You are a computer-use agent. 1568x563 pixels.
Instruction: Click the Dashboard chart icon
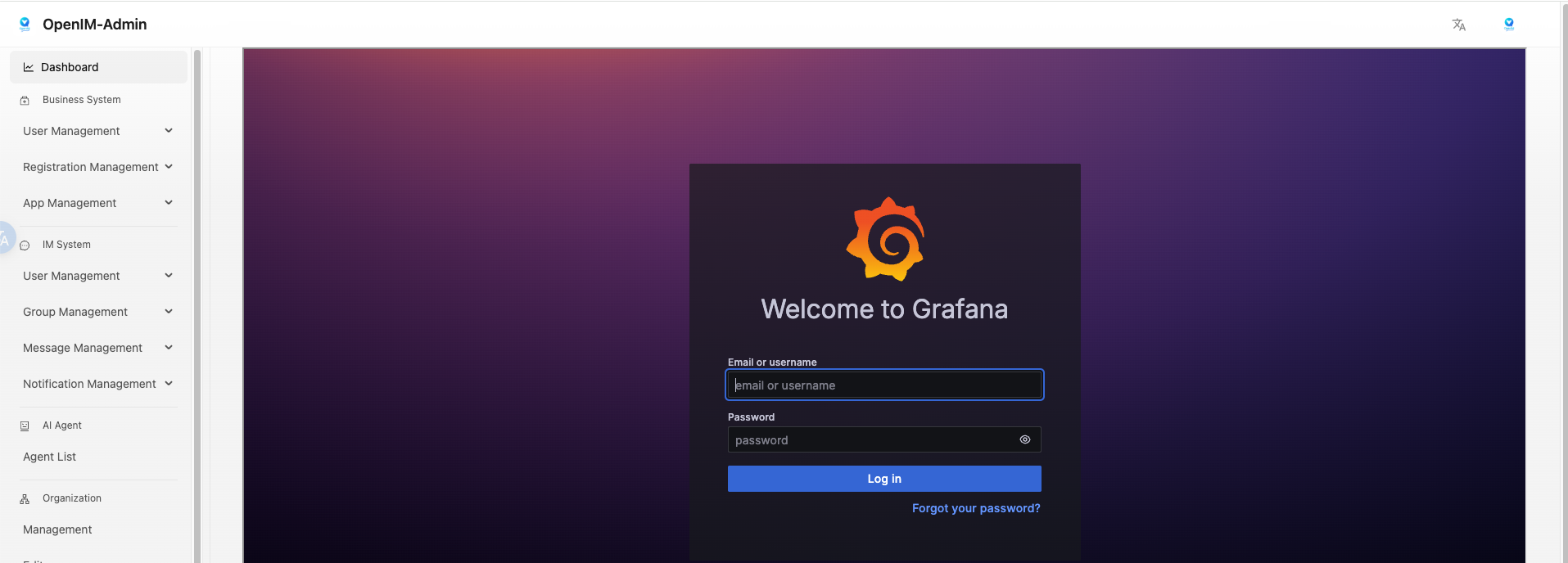pyautogui.click(x=29, y=67)
